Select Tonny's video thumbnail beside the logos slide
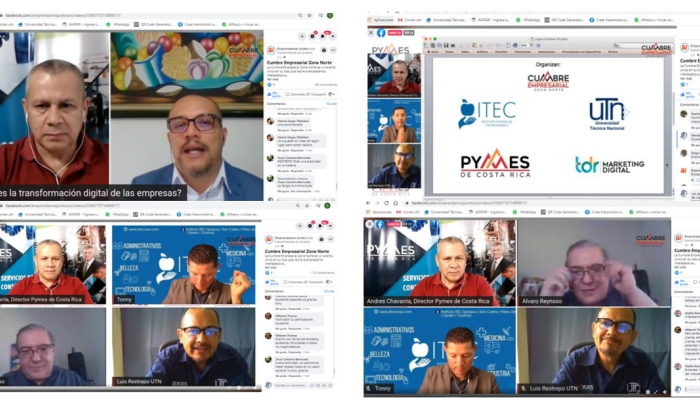This screenshot has width=700, height=400. click(393, 121)
